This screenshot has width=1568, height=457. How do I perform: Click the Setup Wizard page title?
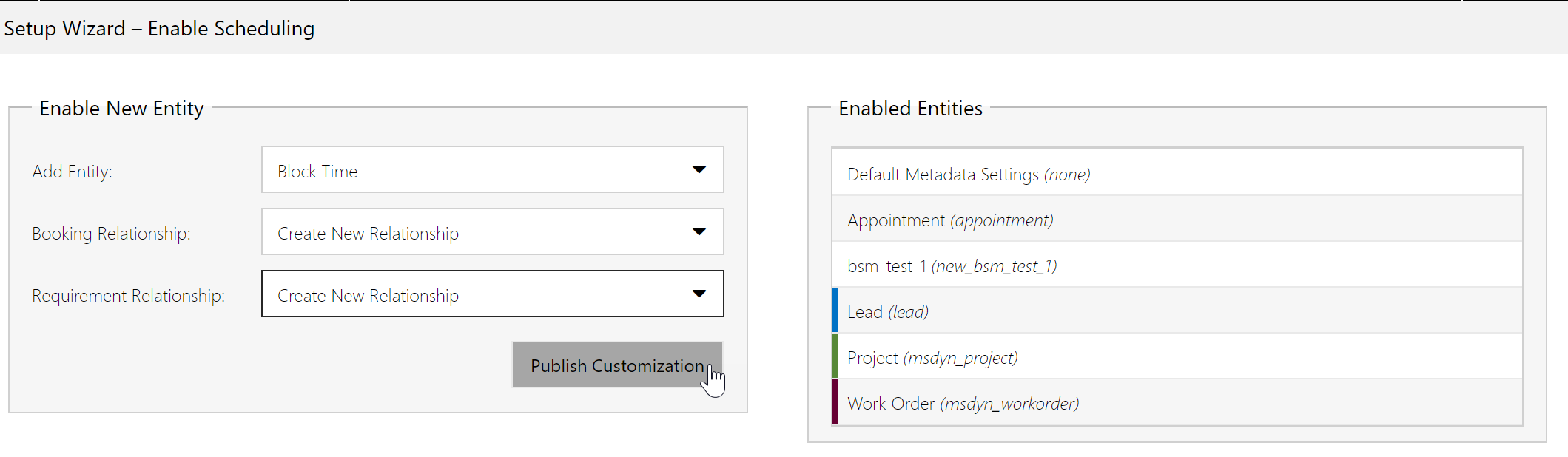pyautogui.click(x=159, y=29)
